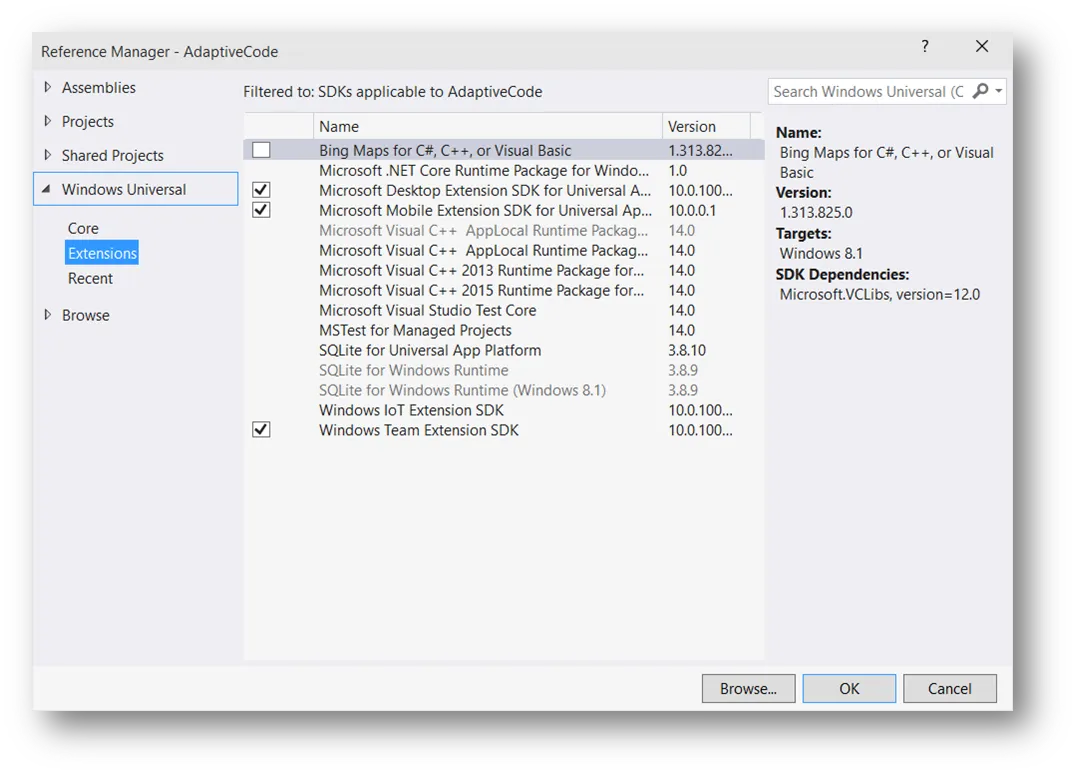Image resolution: width=1077 pixels, height=775 pixels.
Task: Expand the Browse tree node
Action: 47,315
